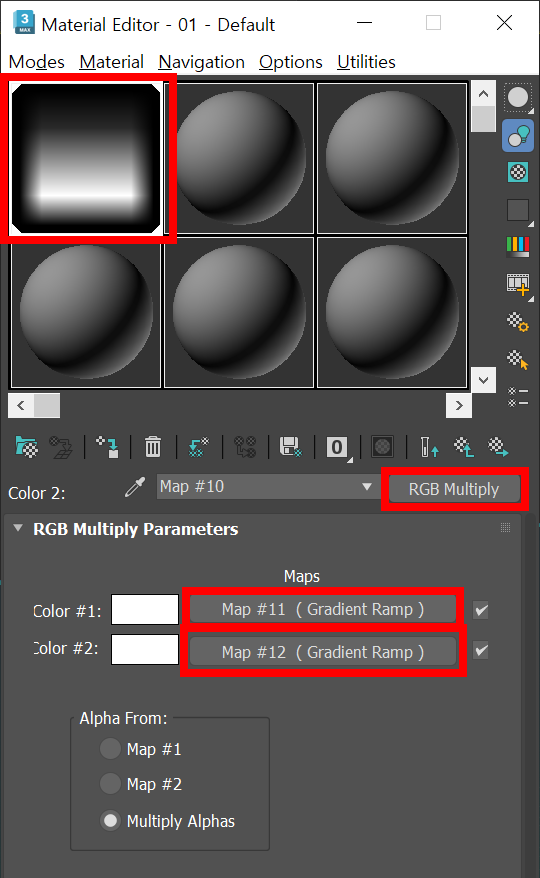This screenshot has height=878, width=540.
Task: Click the Color #2 white swatch
Action: tap(145, 650)
